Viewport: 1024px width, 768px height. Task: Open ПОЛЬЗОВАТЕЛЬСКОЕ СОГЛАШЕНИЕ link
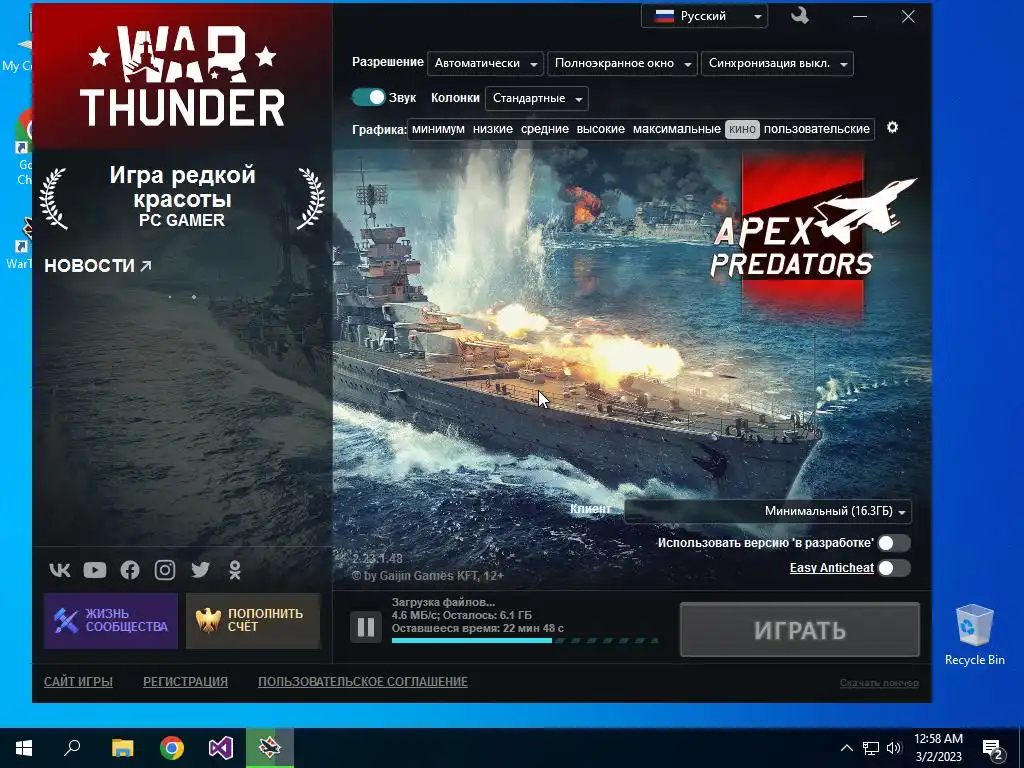[362, 682]
